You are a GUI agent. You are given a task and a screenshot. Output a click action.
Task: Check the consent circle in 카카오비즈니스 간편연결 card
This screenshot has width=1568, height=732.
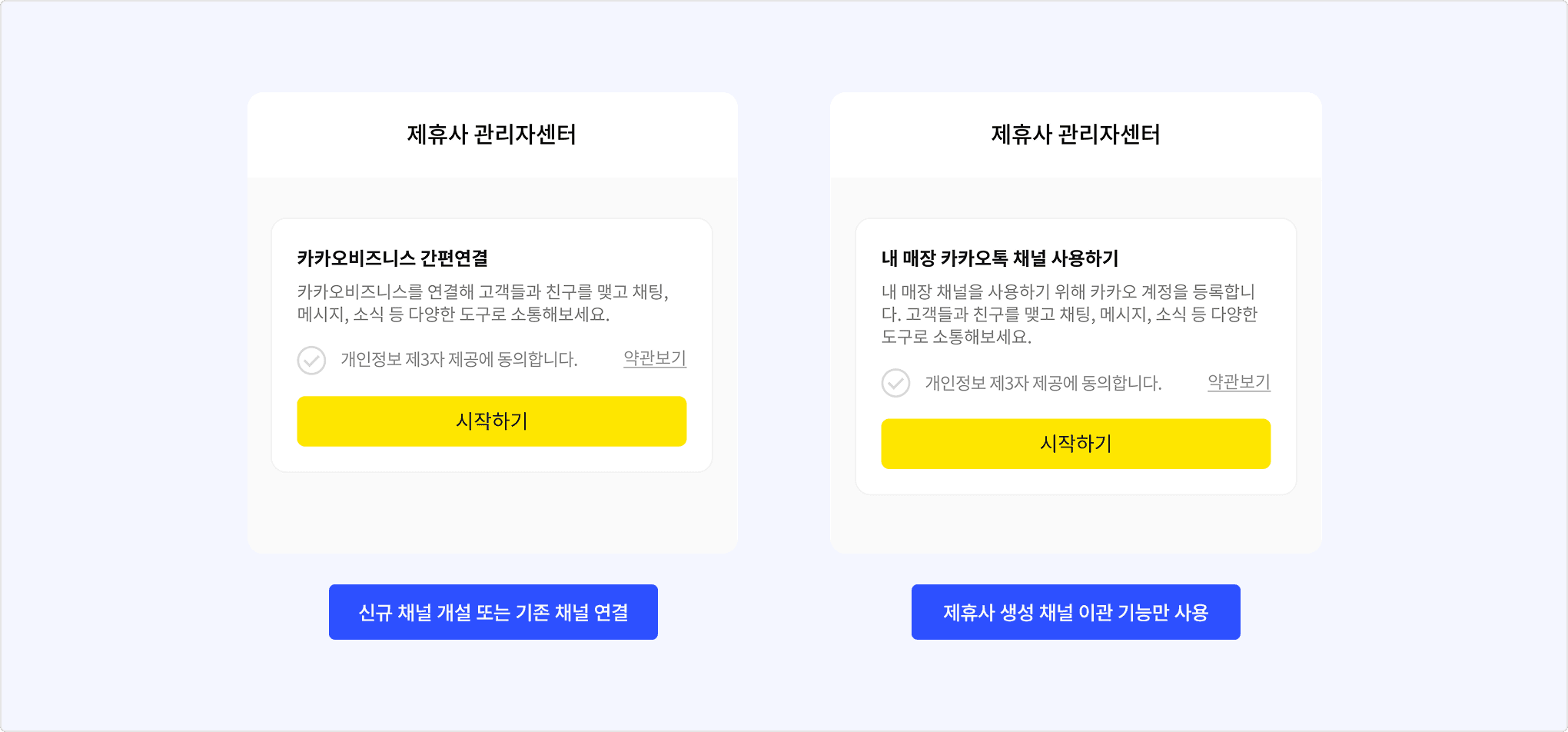coord(311,360)
